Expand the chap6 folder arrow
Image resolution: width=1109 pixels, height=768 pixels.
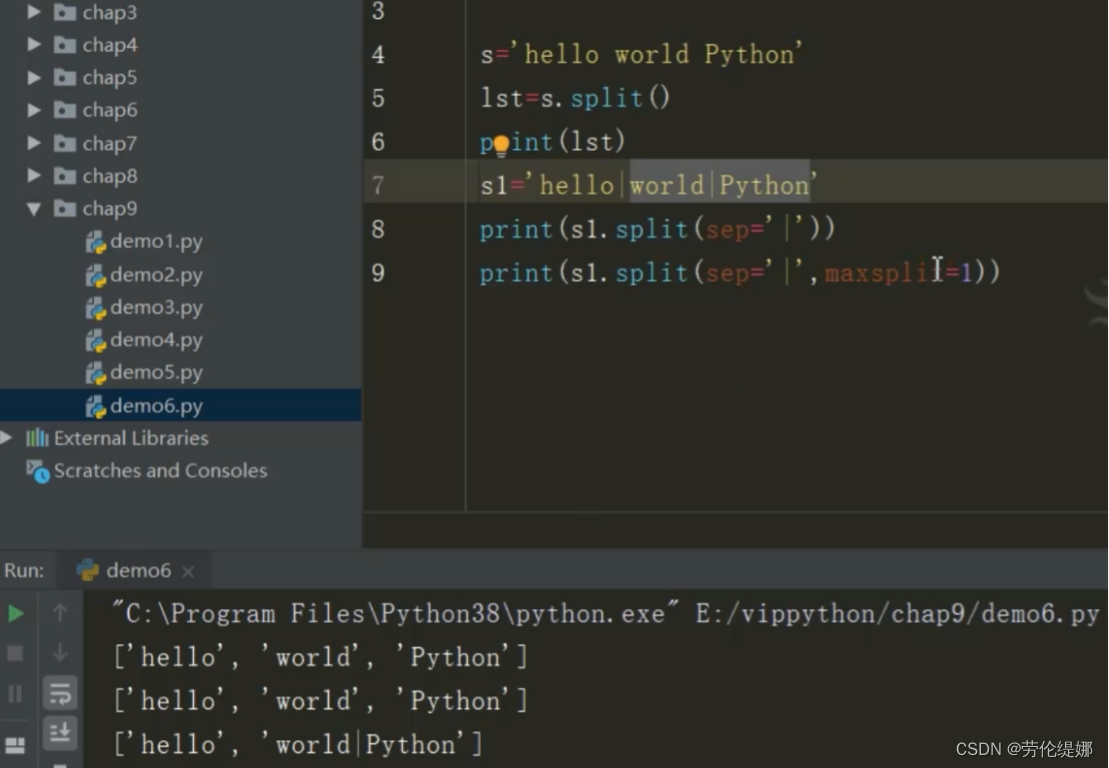(x=33, y=110)
